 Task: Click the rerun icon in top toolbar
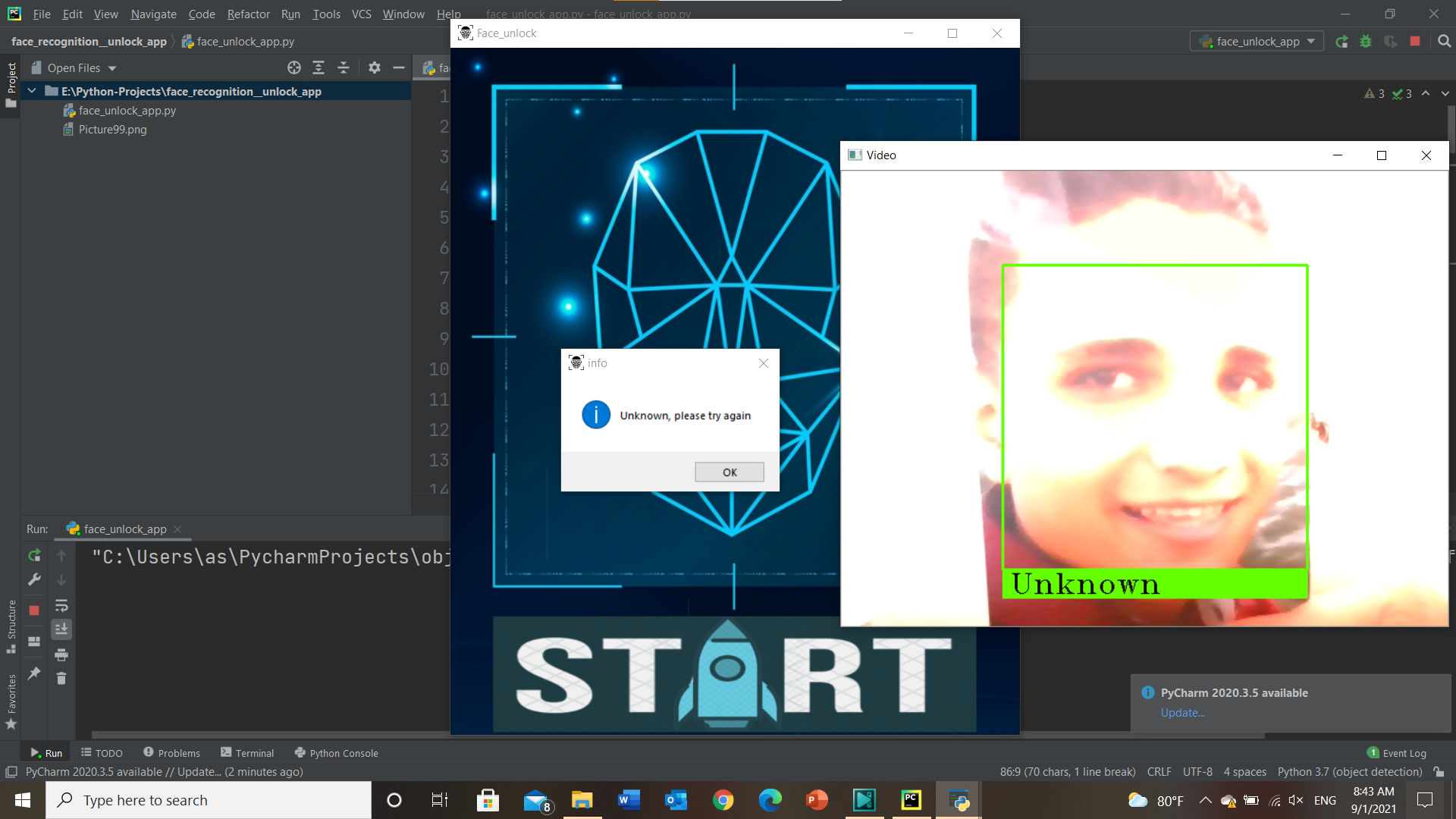1341,41
